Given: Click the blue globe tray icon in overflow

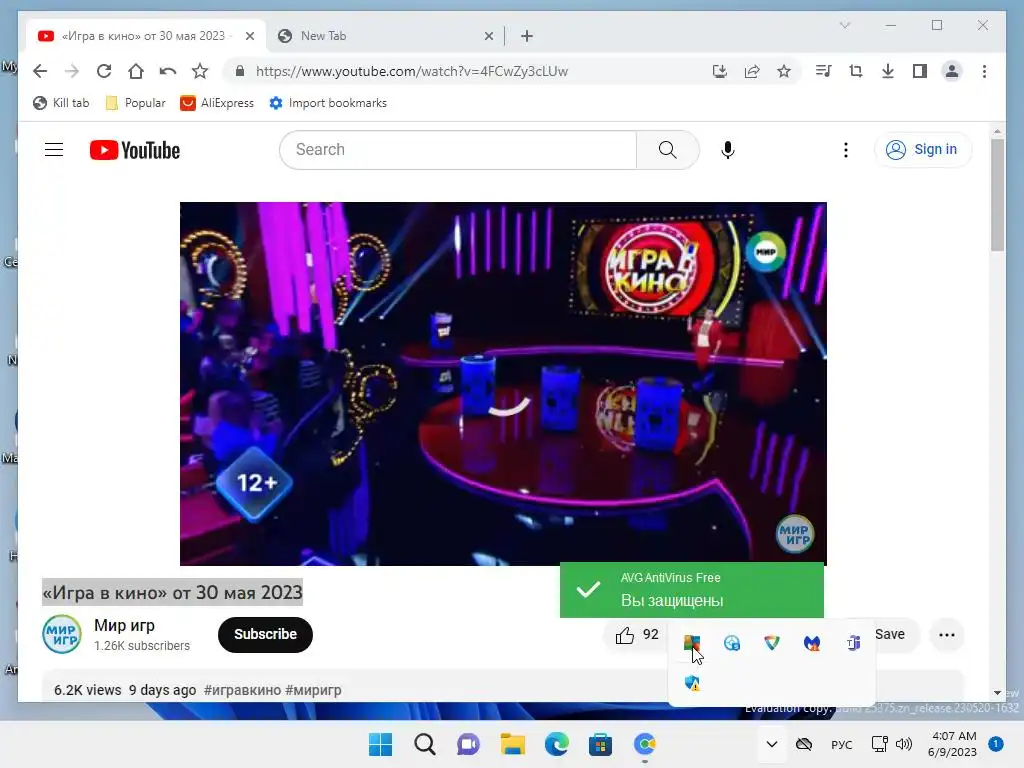Looking at the screenshot, I should pyautogui.click(x=732, y=643).
